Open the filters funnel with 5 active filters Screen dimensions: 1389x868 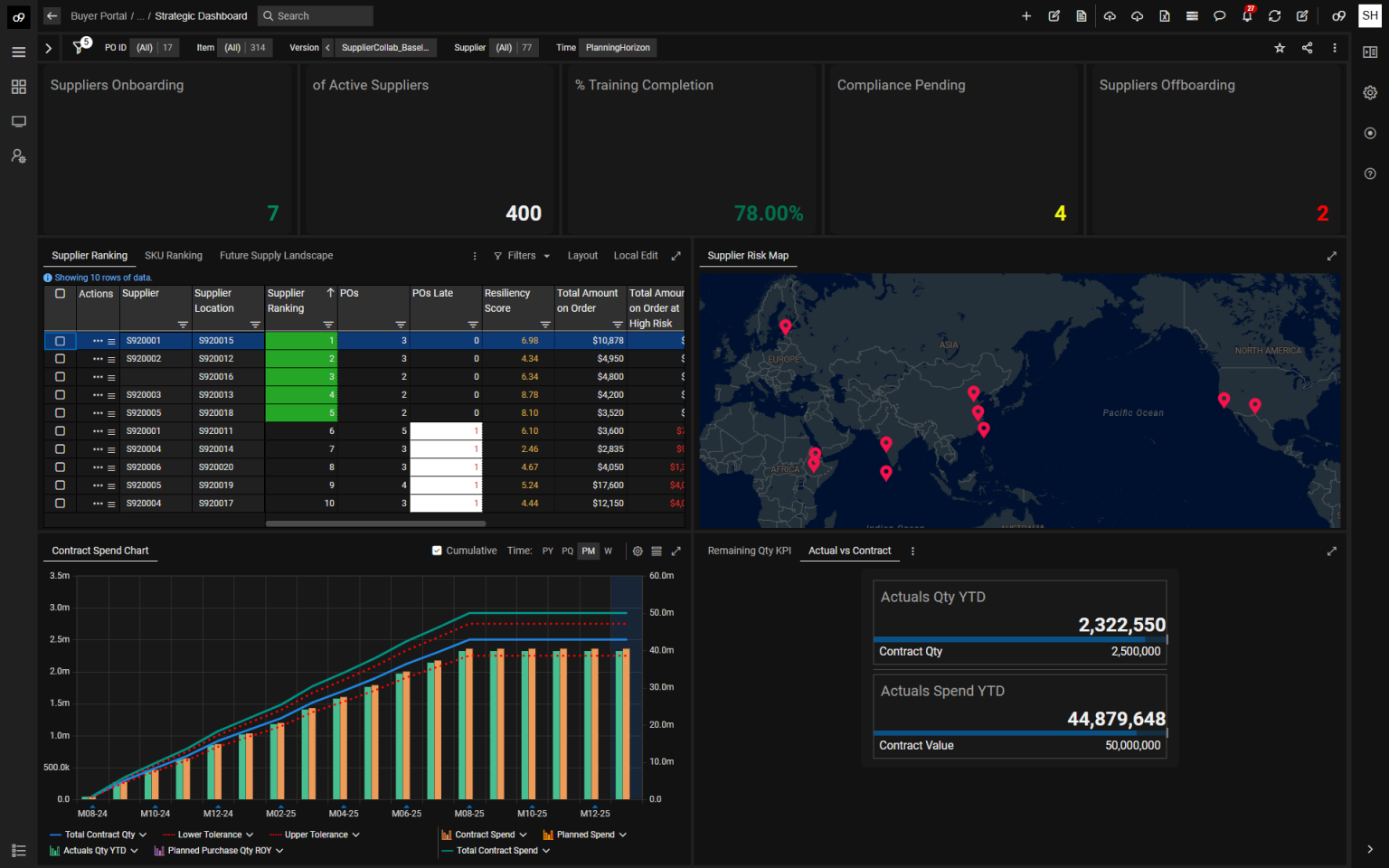[80, 47]
